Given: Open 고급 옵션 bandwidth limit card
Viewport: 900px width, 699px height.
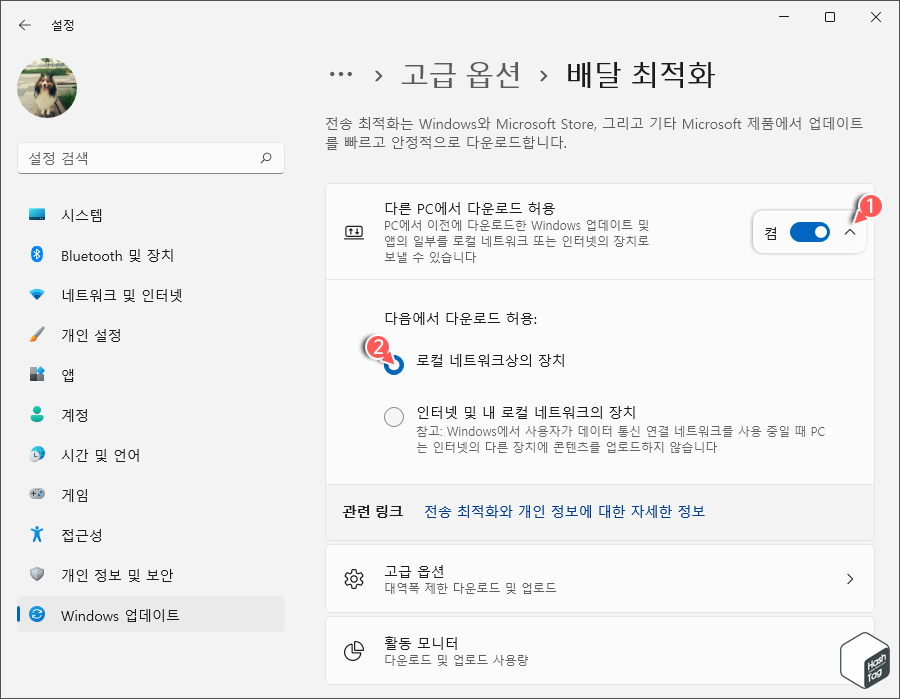Looking at the screenshot, I should pos(600,578).
